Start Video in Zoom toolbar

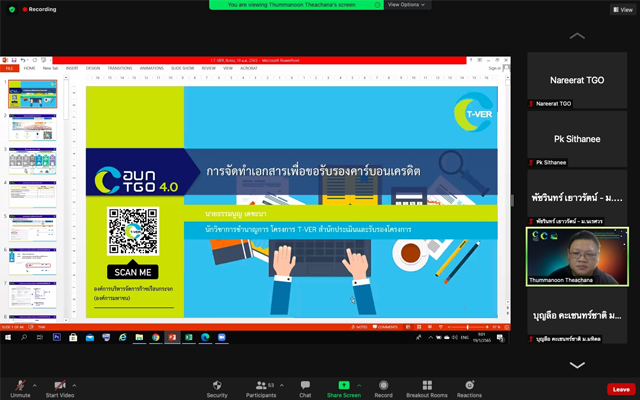tap(60, 389)
